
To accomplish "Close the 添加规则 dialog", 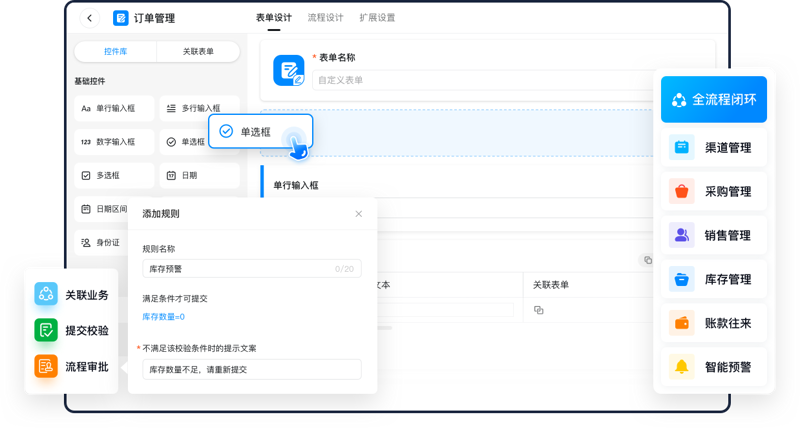I will (359, 214).
